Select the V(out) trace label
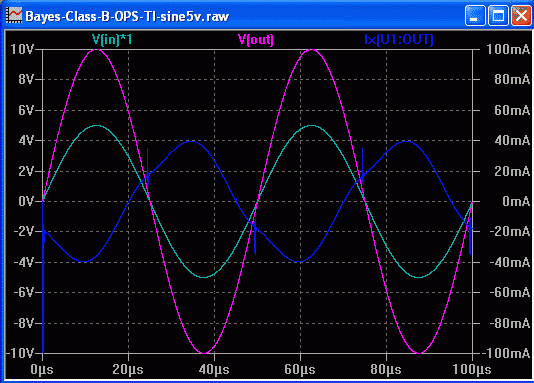The height and width of the screenshot is (383, 534). (256, 40)
